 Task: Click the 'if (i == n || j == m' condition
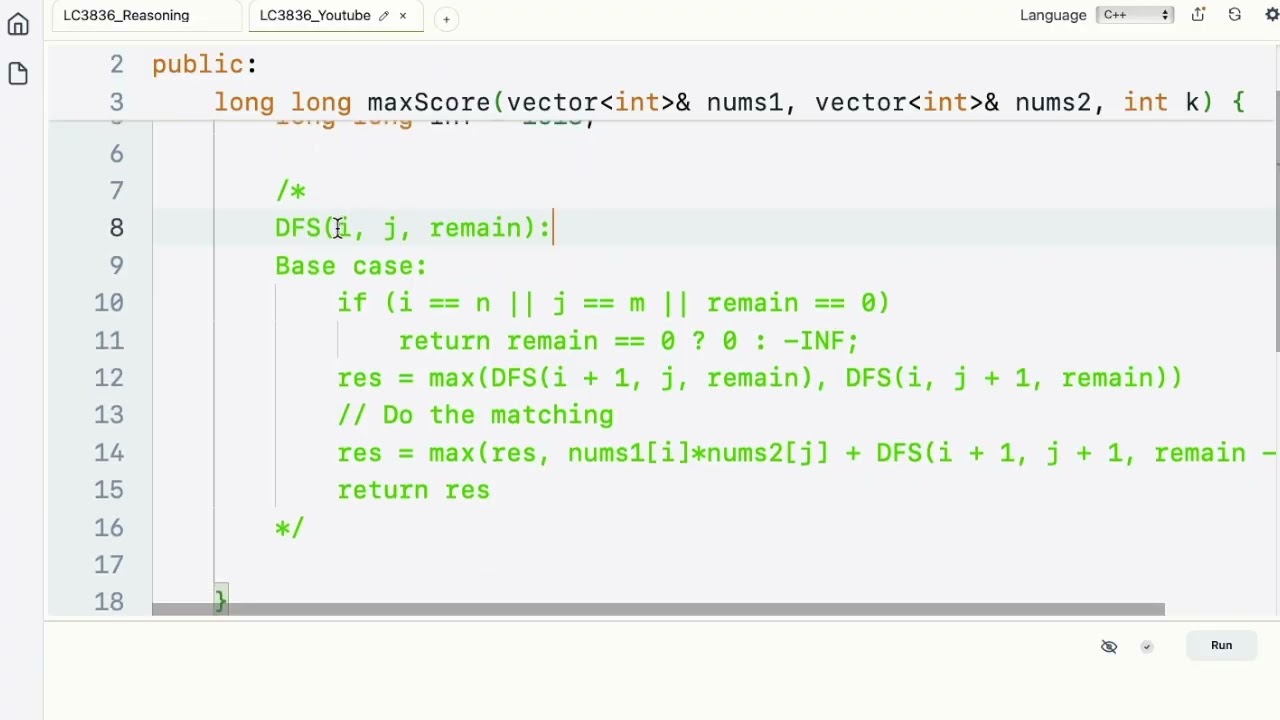[x=491, y=303]
